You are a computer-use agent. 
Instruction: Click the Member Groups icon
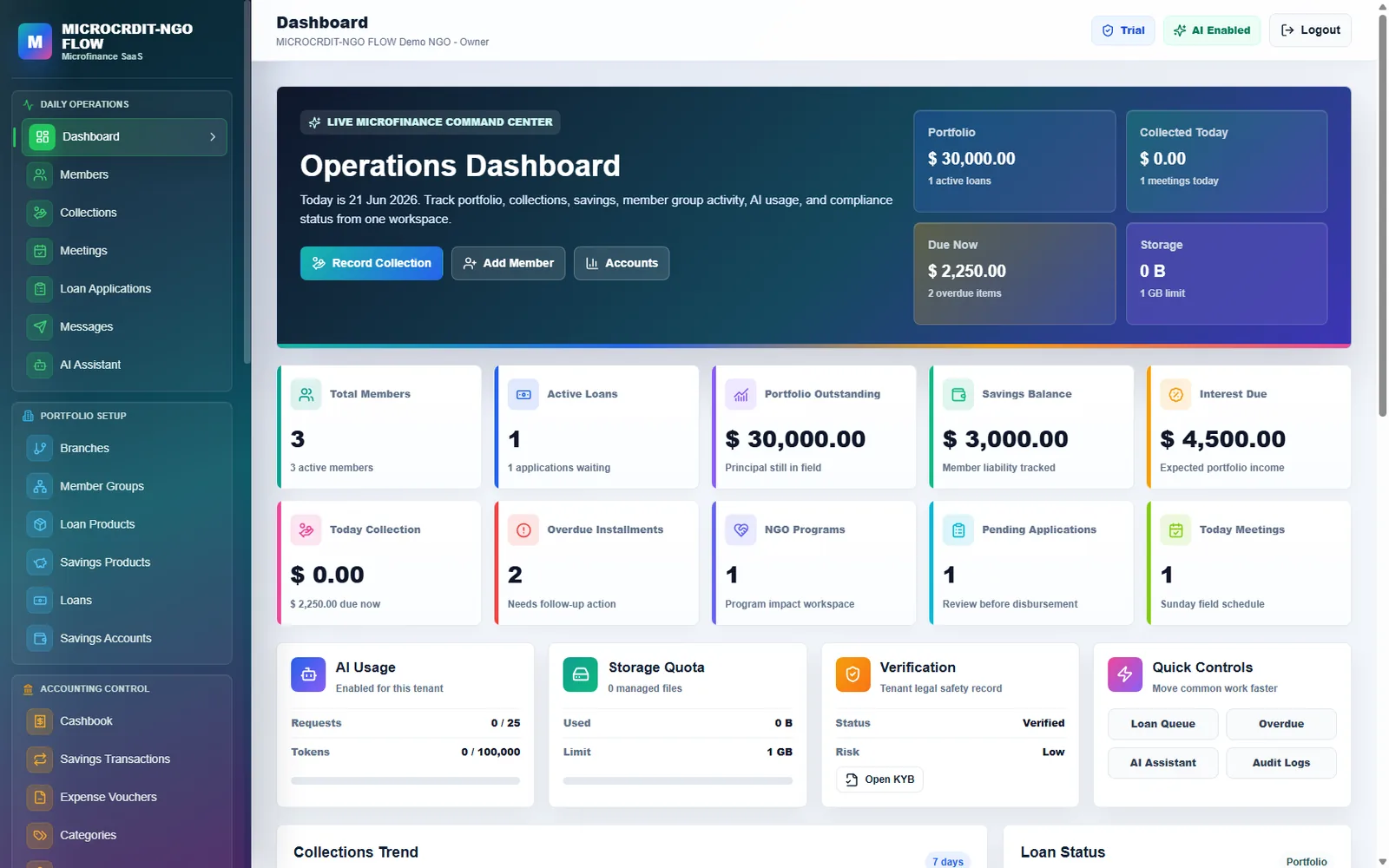40,487
